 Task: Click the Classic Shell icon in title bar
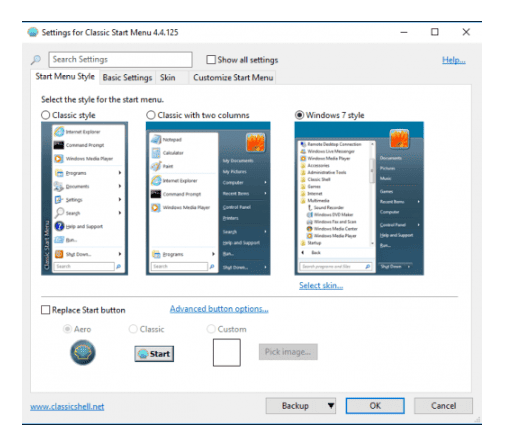[x=33, y=32]
